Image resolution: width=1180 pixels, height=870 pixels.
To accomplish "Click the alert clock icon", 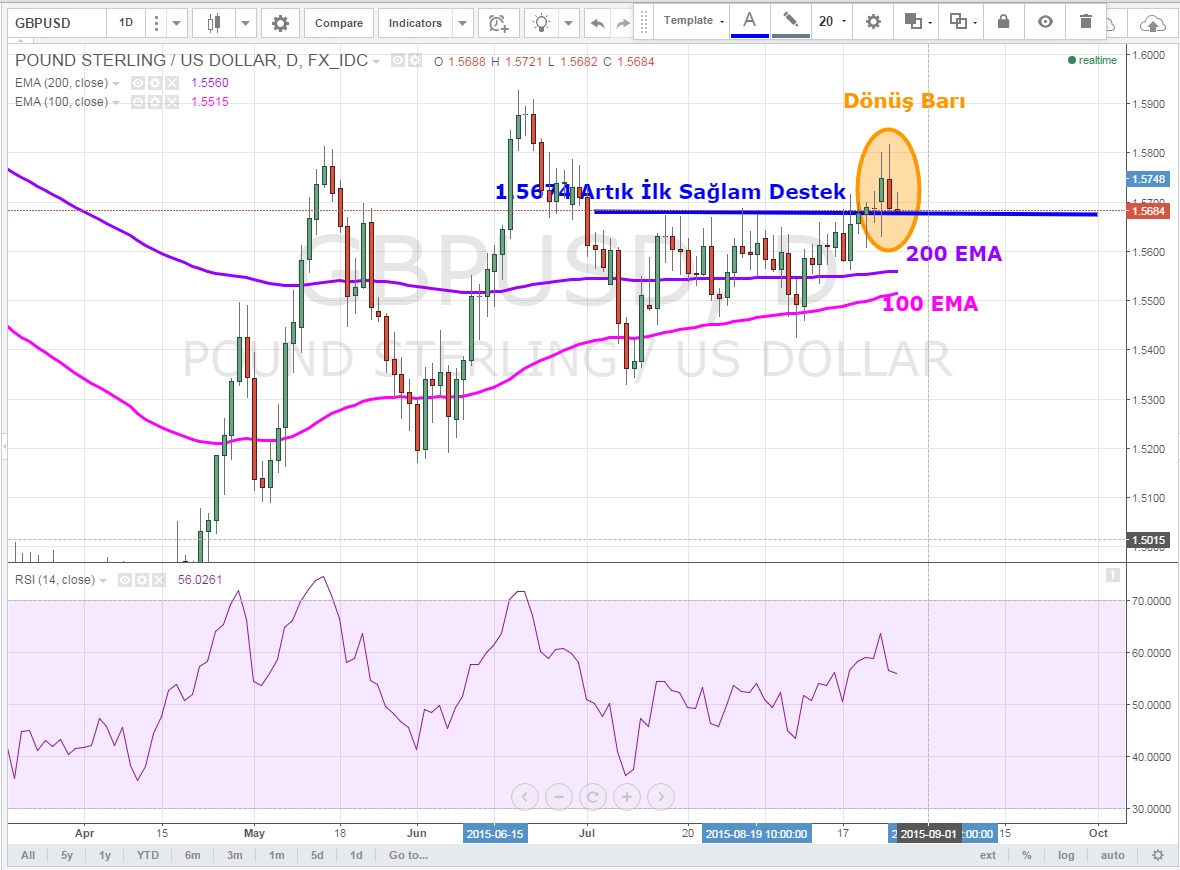I will [x=497, y=22].
